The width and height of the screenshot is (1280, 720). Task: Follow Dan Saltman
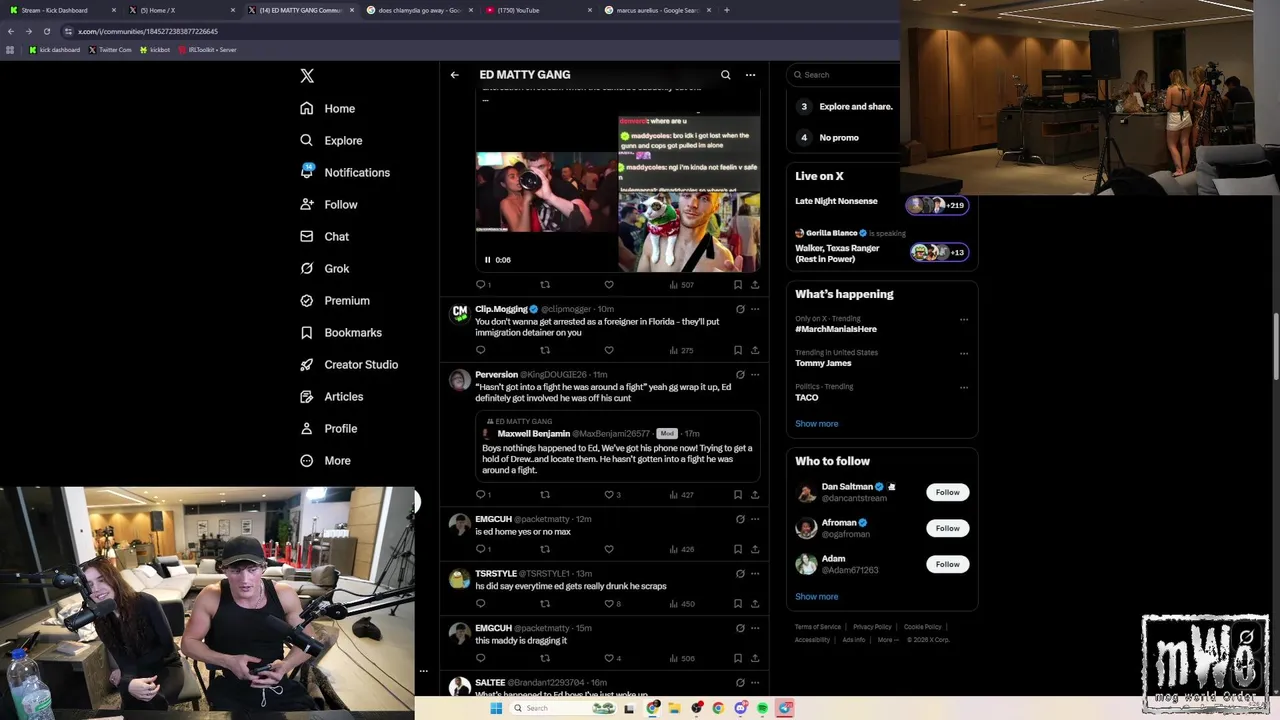[x=947, y=492]
